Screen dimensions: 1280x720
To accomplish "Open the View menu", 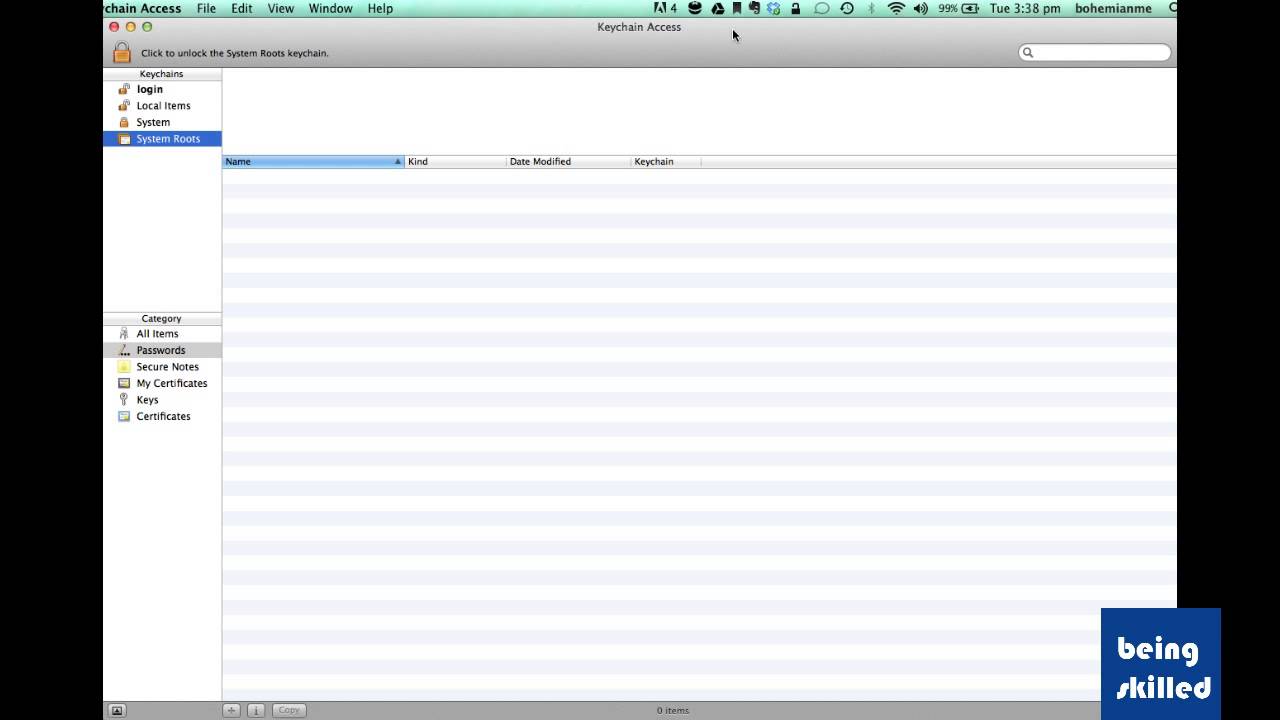I will (281, 8).
